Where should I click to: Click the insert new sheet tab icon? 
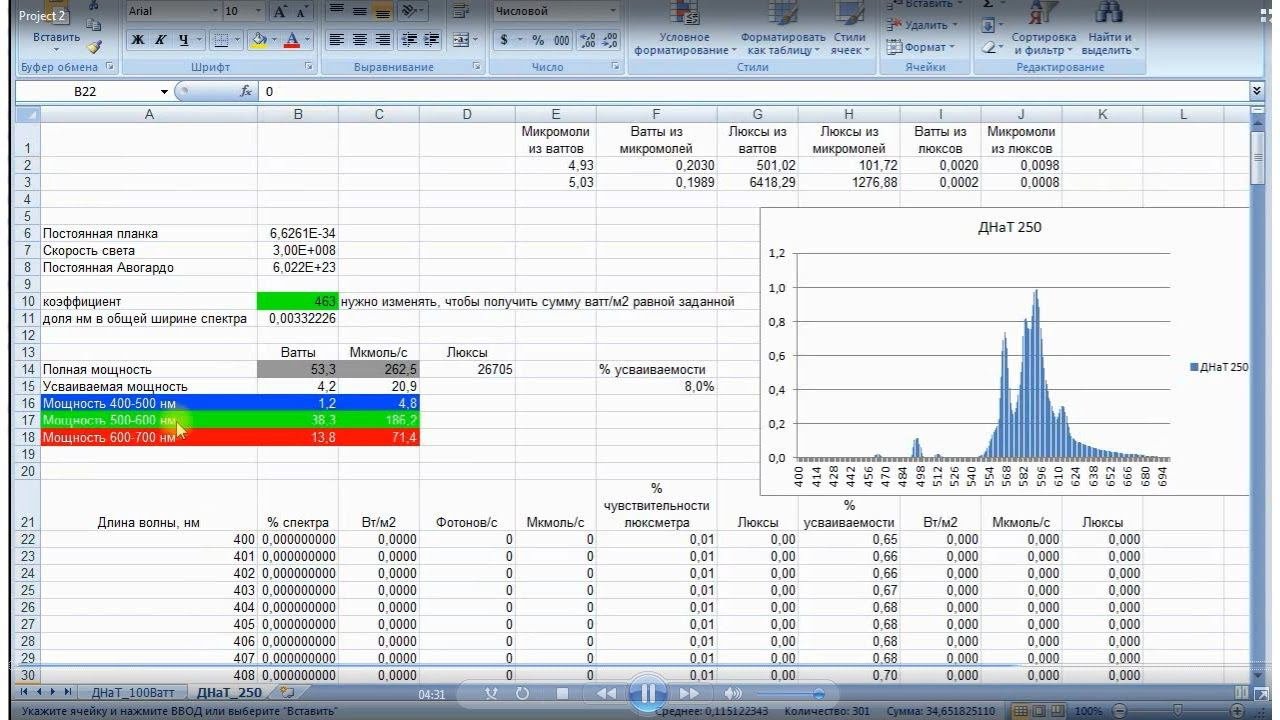click(x=288, y=691)
